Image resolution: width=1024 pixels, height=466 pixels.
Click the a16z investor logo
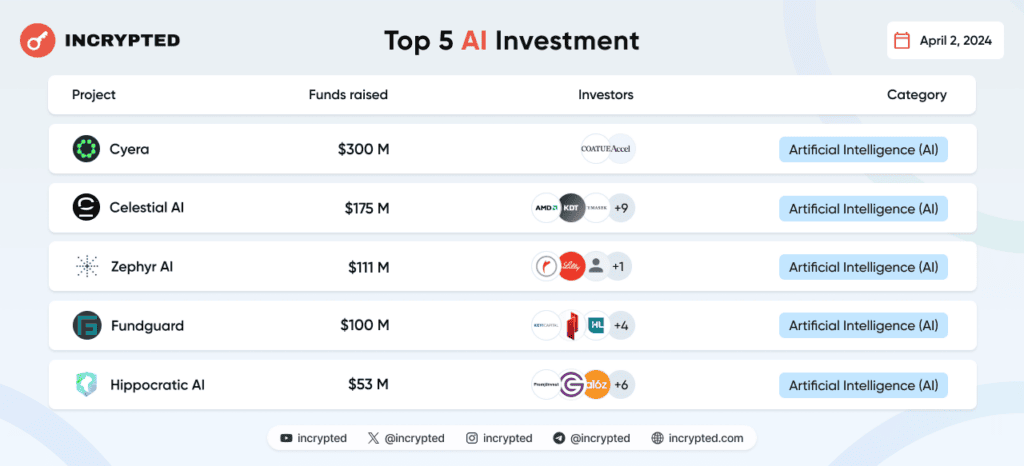[596, 385]
